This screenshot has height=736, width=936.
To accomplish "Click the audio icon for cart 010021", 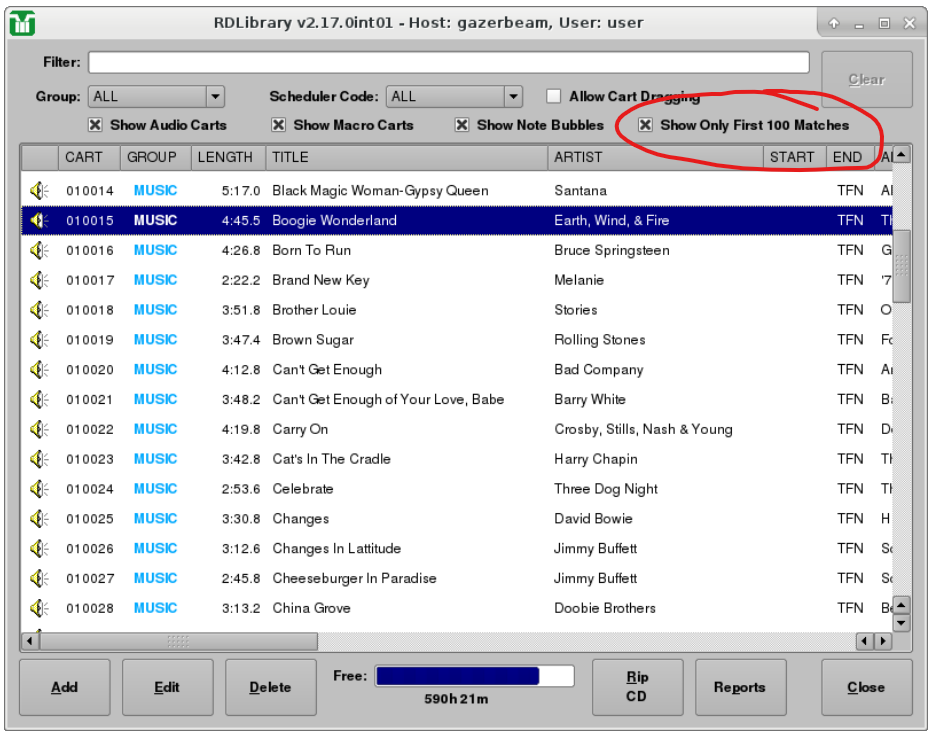I will click(39, 399).
